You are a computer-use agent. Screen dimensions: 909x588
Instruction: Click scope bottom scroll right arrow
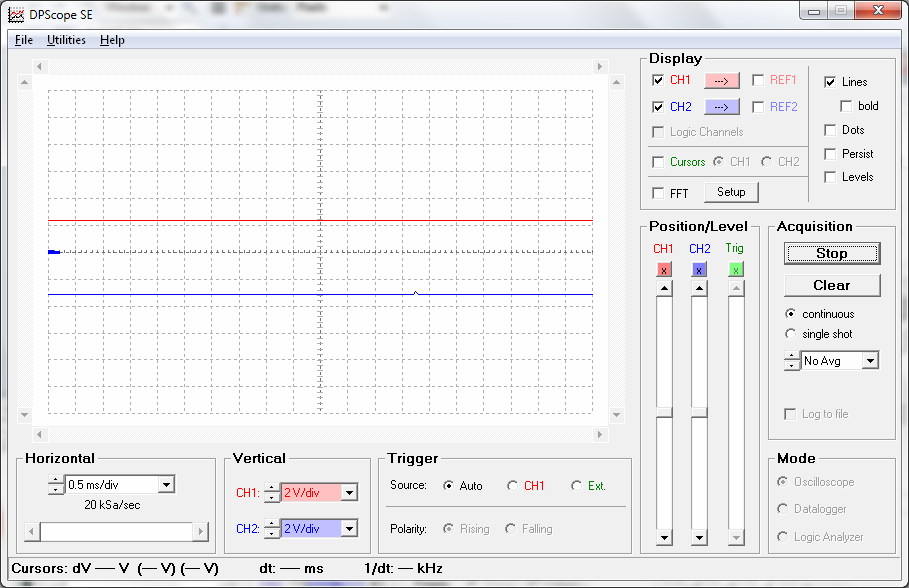[600, 434]
